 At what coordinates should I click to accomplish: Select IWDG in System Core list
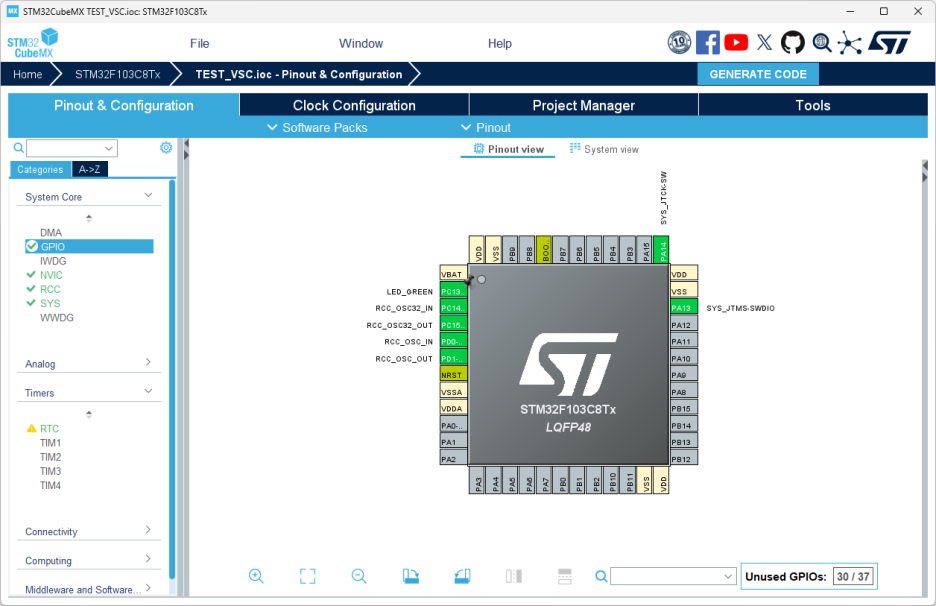point(53,261)
